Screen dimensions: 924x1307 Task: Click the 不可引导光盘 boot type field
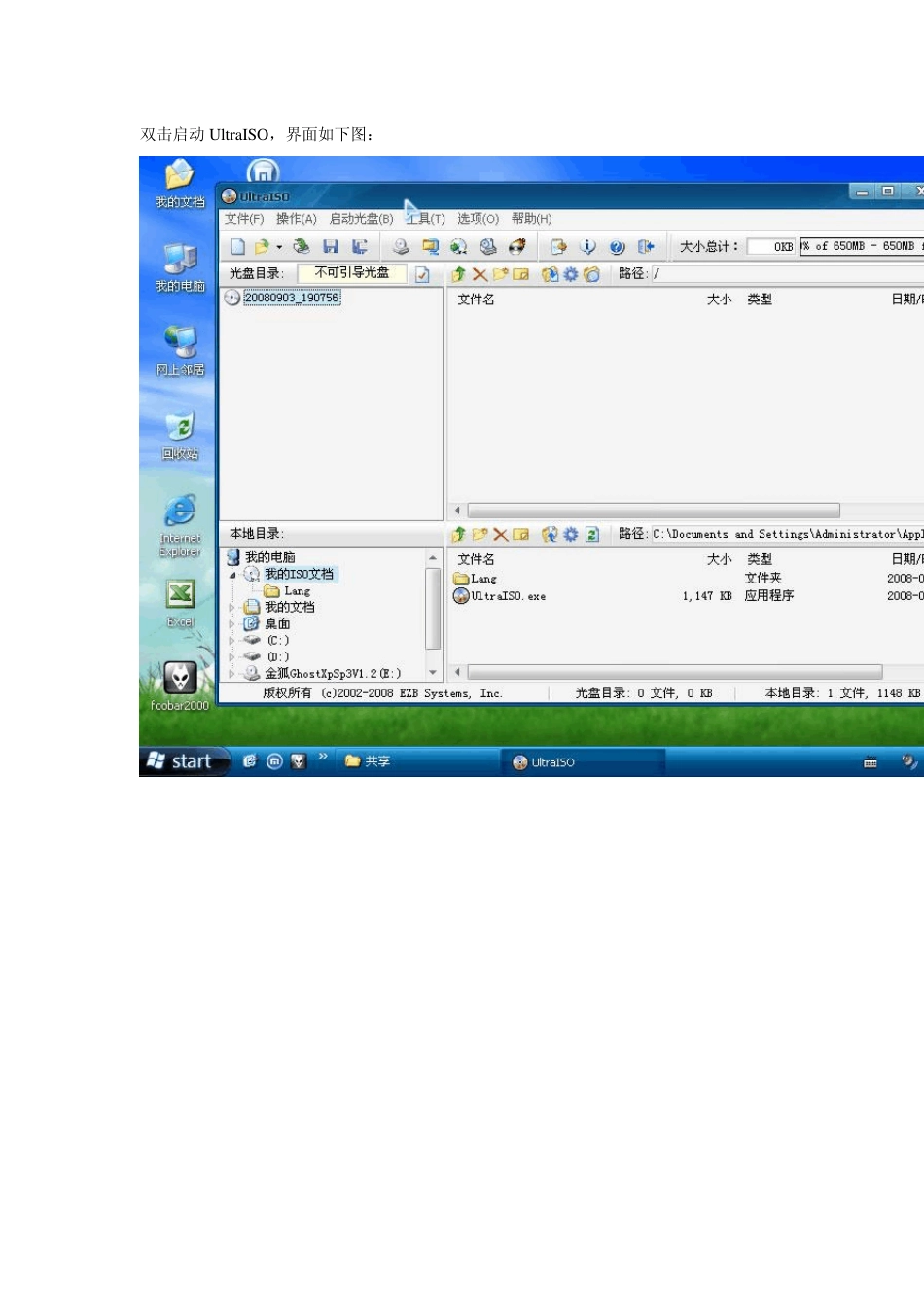tap(352, 273)
